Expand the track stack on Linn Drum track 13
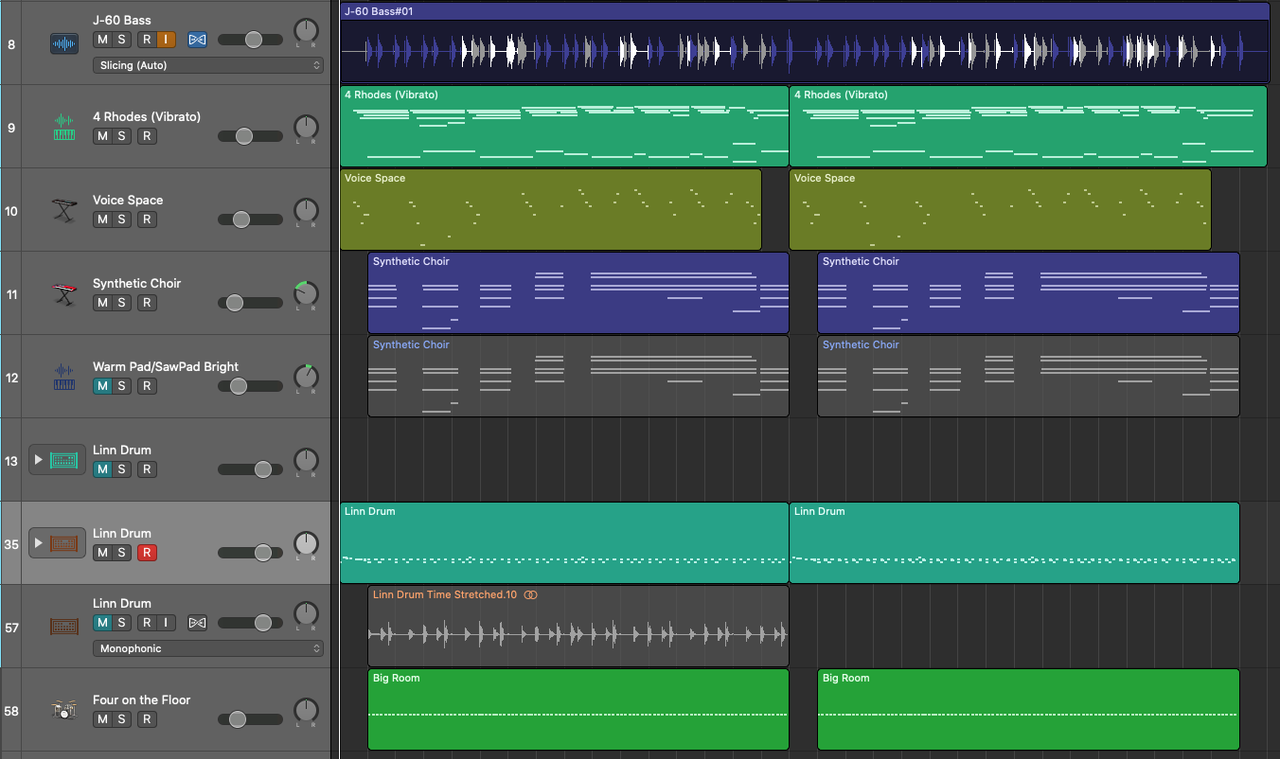The image size is (1280, 759). point(39,460)
